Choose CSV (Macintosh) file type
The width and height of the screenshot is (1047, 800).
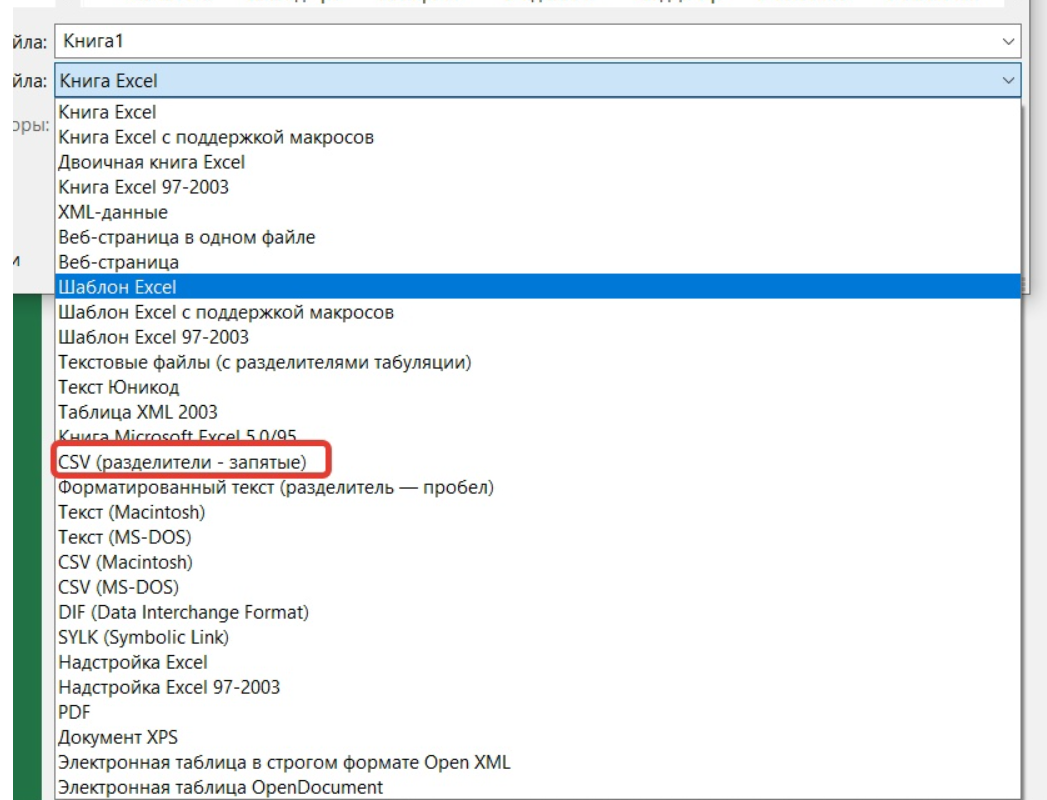pos(538,562)
